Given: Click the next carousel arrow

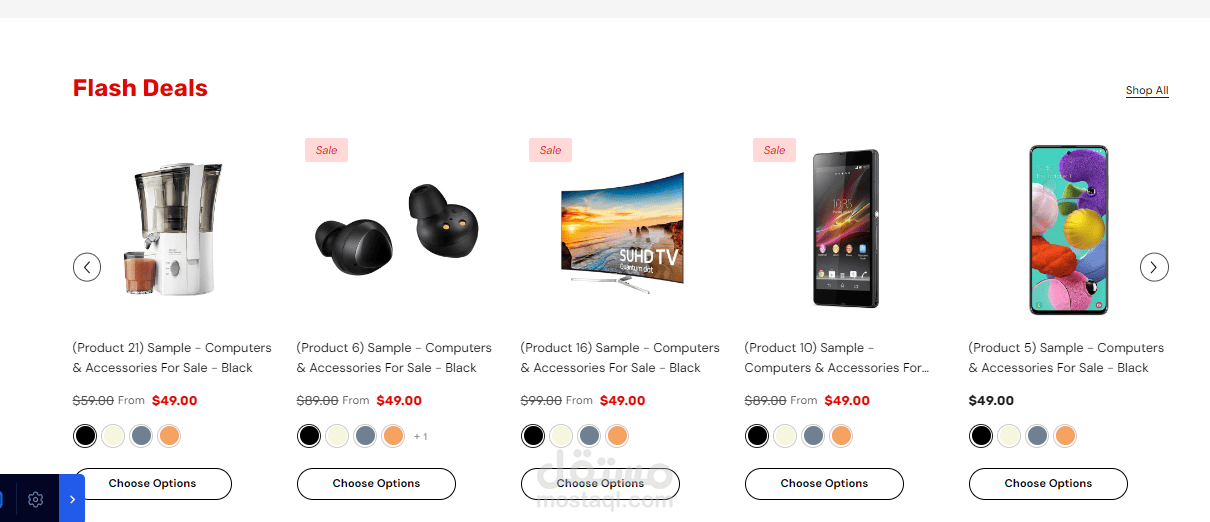Looking at the screenshot, I should pyautogui.click(x=1154, y=267).
